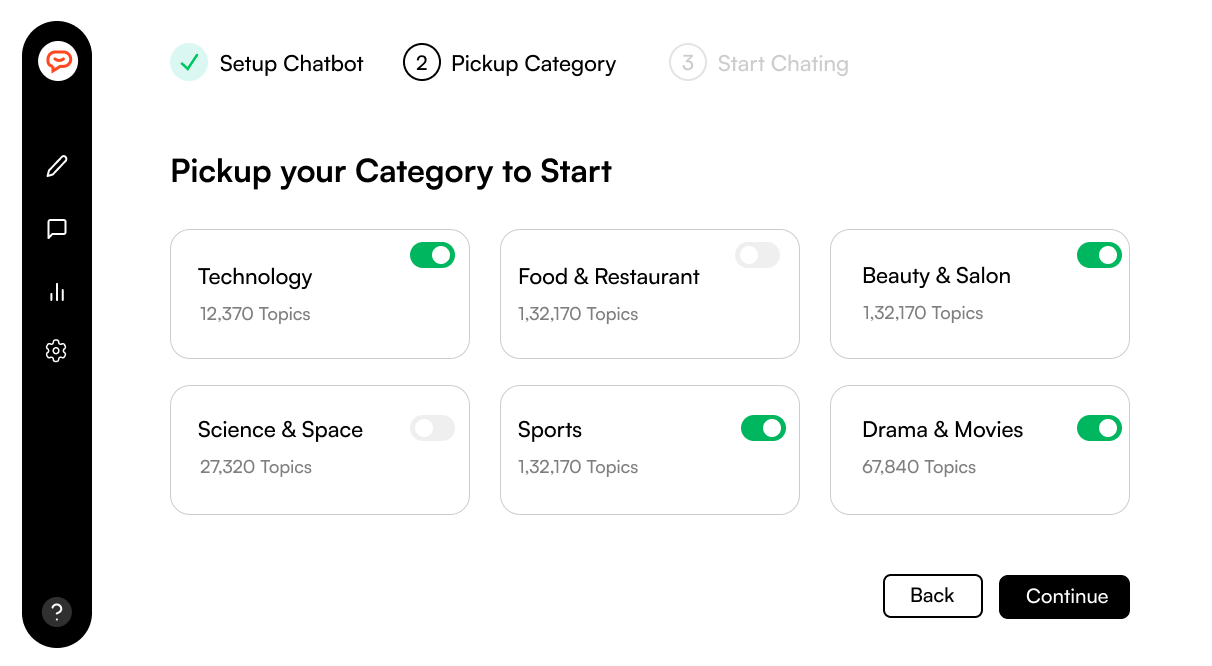Screen dimensions: 1212x666
Task: Open the chat message icon in sidebar
Action: (x=57, y=229)
